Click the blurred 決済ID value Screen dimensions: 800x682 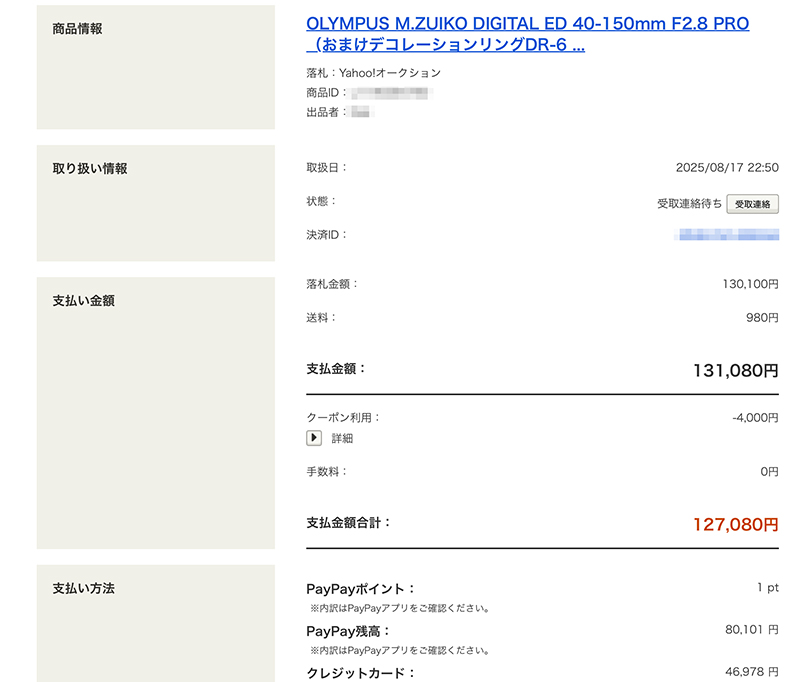tap(727, 235)
